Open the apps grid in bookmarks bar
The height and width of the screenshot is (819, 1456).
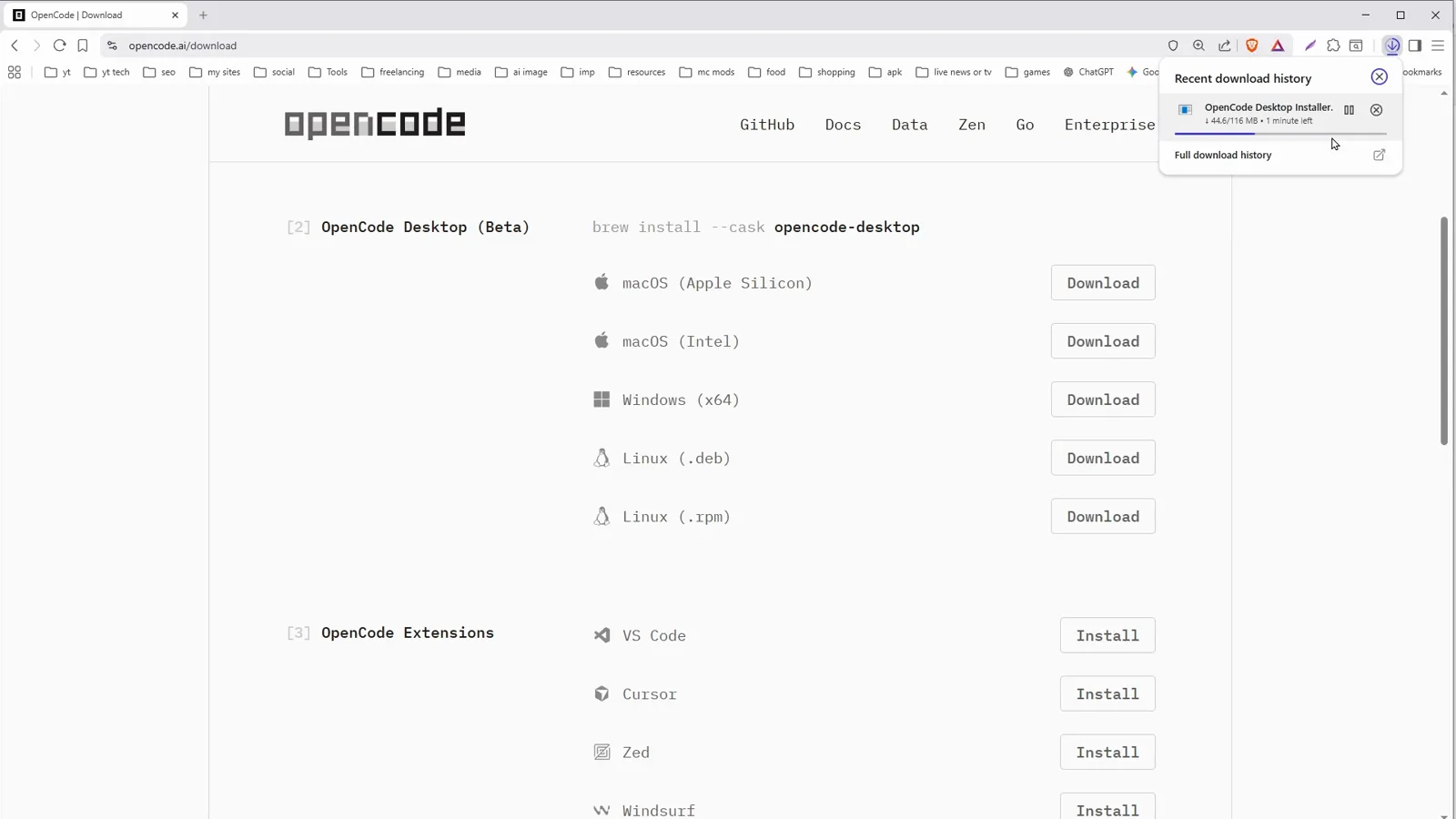15,72
